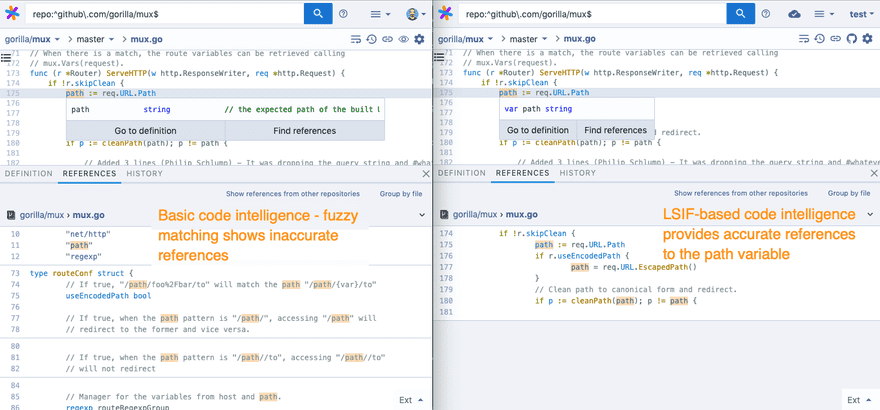Collapse gorilla/mux › mux.go results in left window
The image size is (880, 410).
[422, 215]
